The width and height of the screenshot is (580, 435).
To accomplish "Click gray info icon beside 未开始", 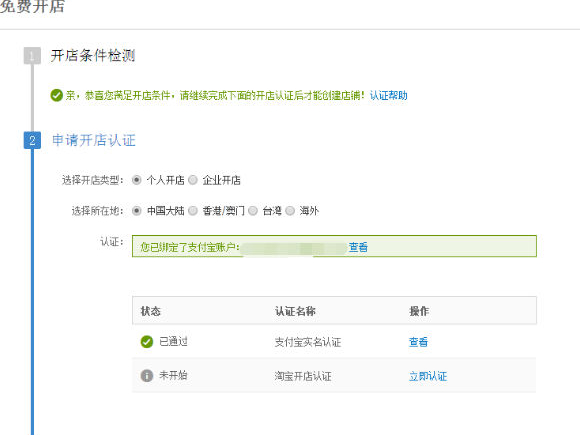I will coord(147,376).
